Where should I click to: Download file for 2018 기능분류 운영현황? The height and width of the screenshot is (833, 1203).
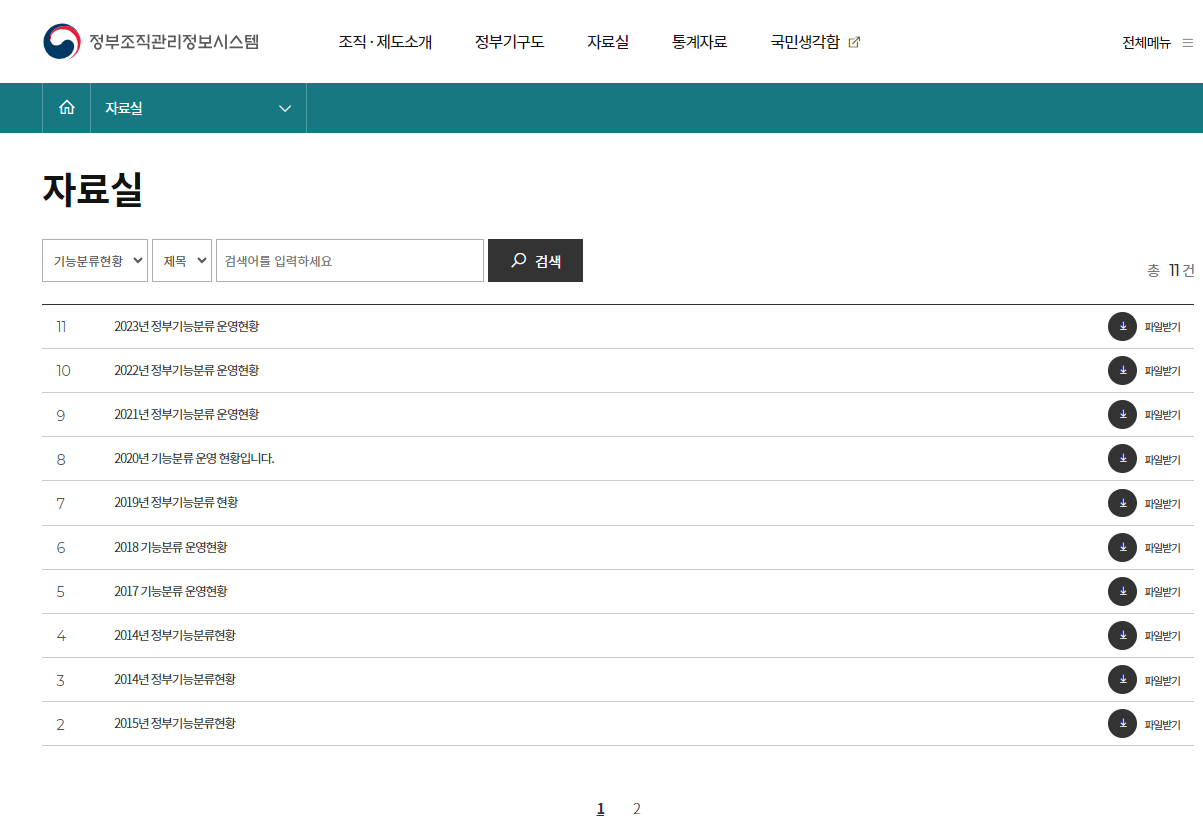point(1122,547)
